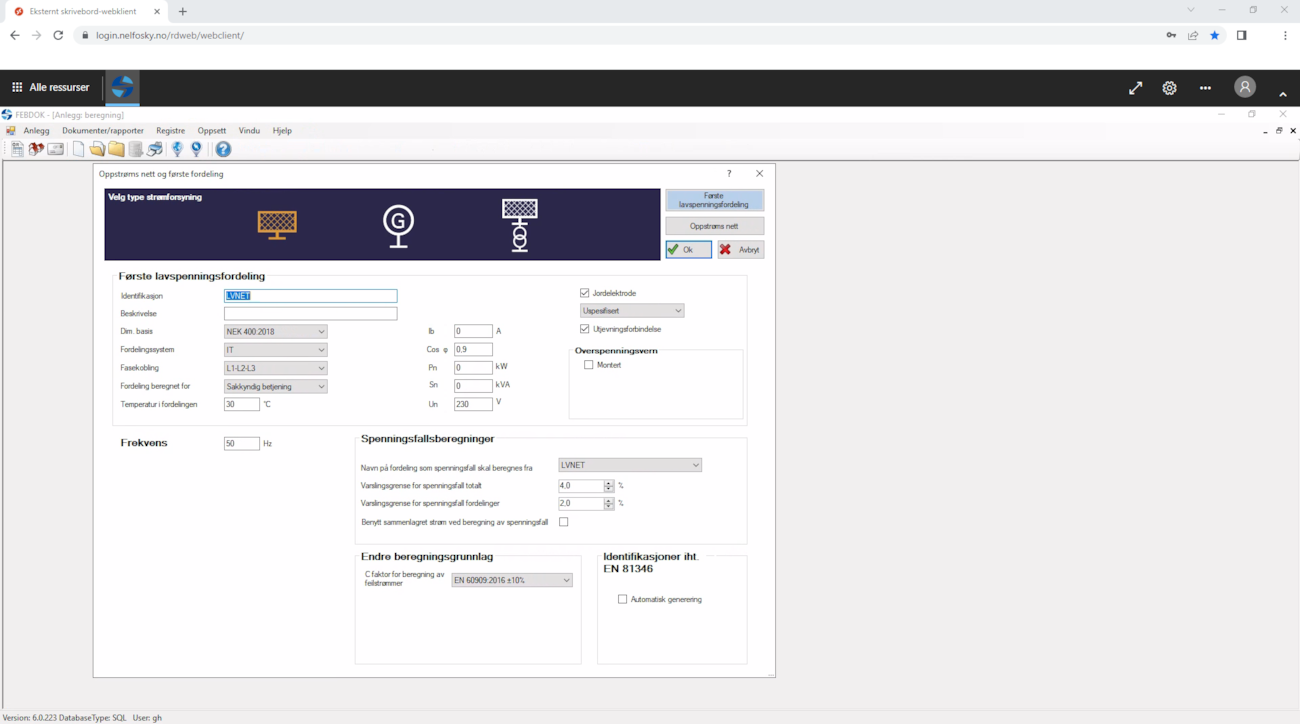The image size is (1300, 724).
Task: Select the grid with transformer supply icon
Action: tap(519, 224)
